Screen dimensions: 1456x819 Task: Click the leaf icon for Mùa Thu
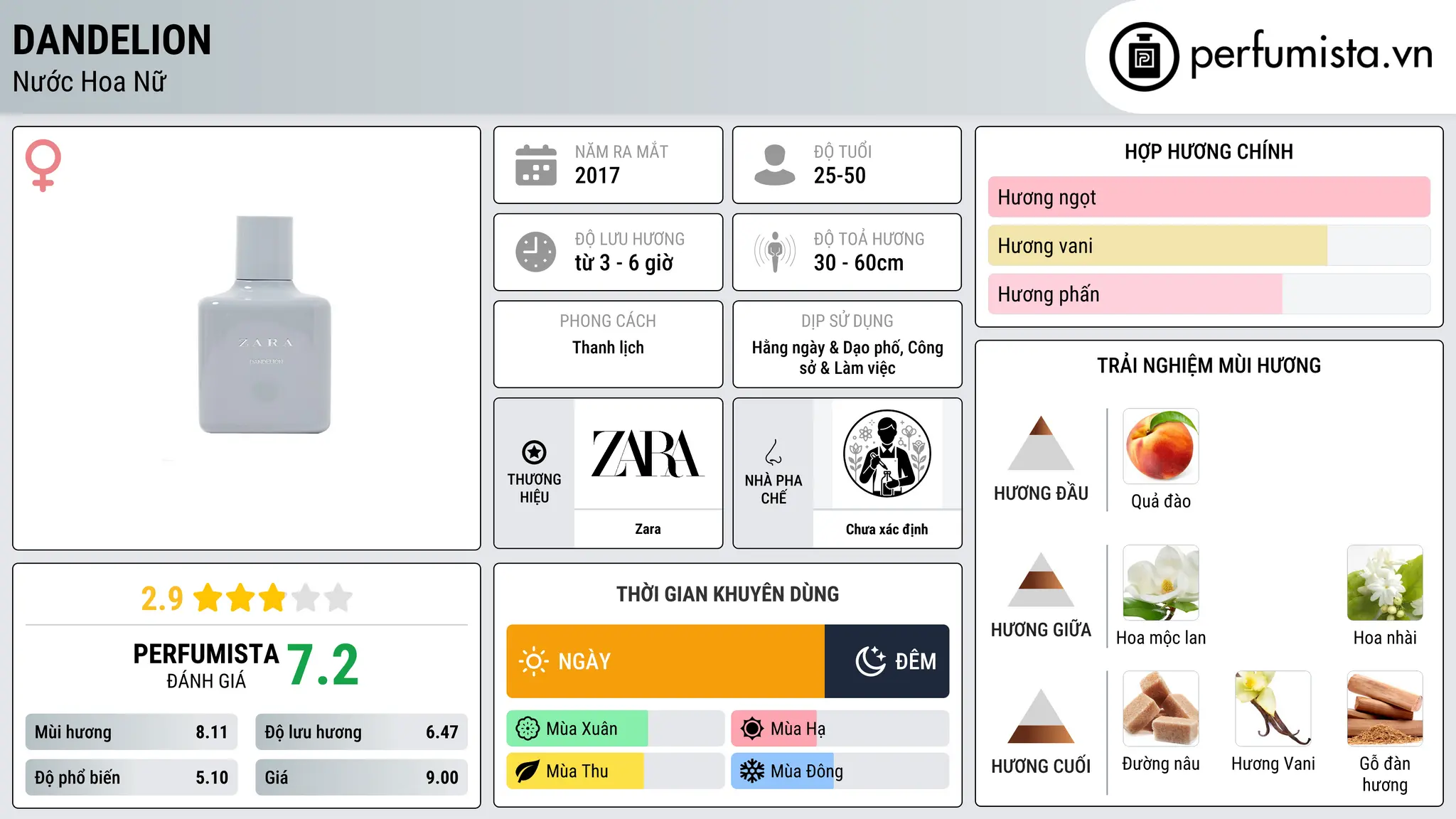tap(528, 771)
